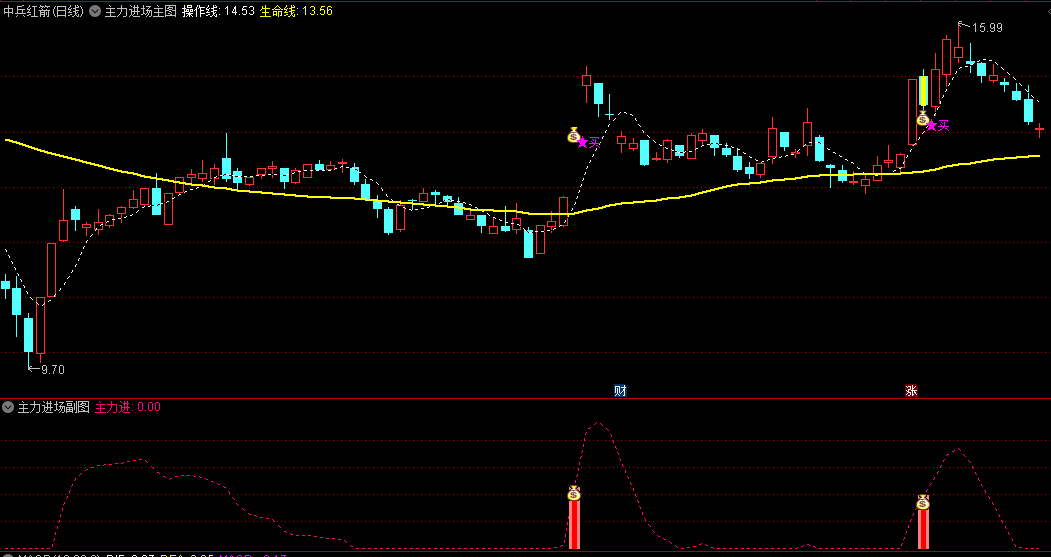Expand the dropdown before 主力进场副图 label
This screenshot has width=1051, height=557.
8,407
